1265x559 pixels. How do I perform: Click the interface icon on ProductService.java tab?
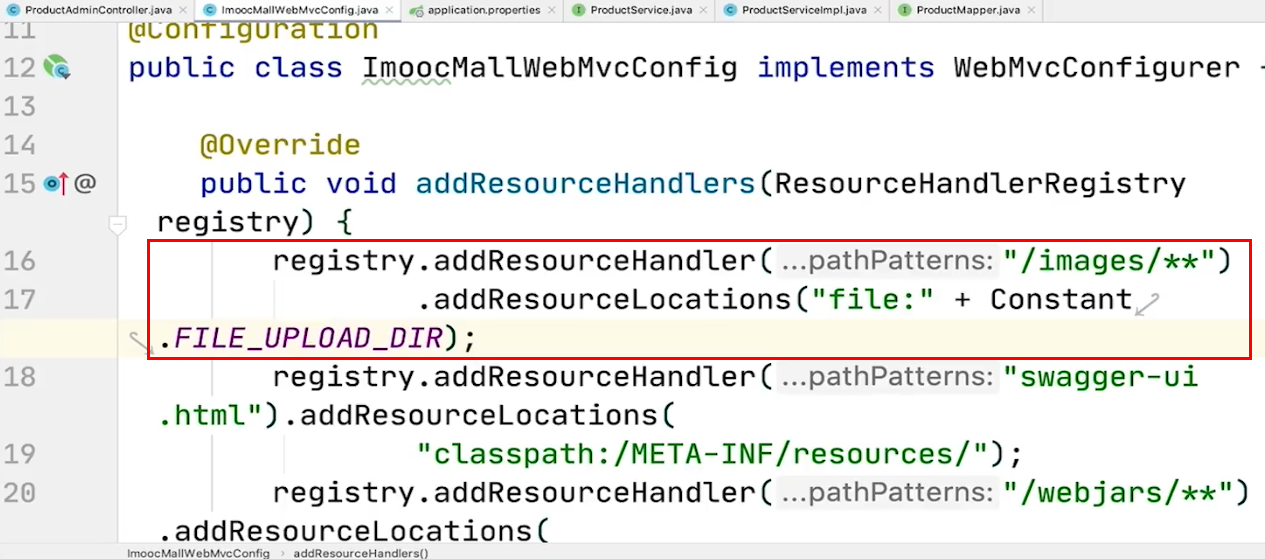[x=578, y=10]
